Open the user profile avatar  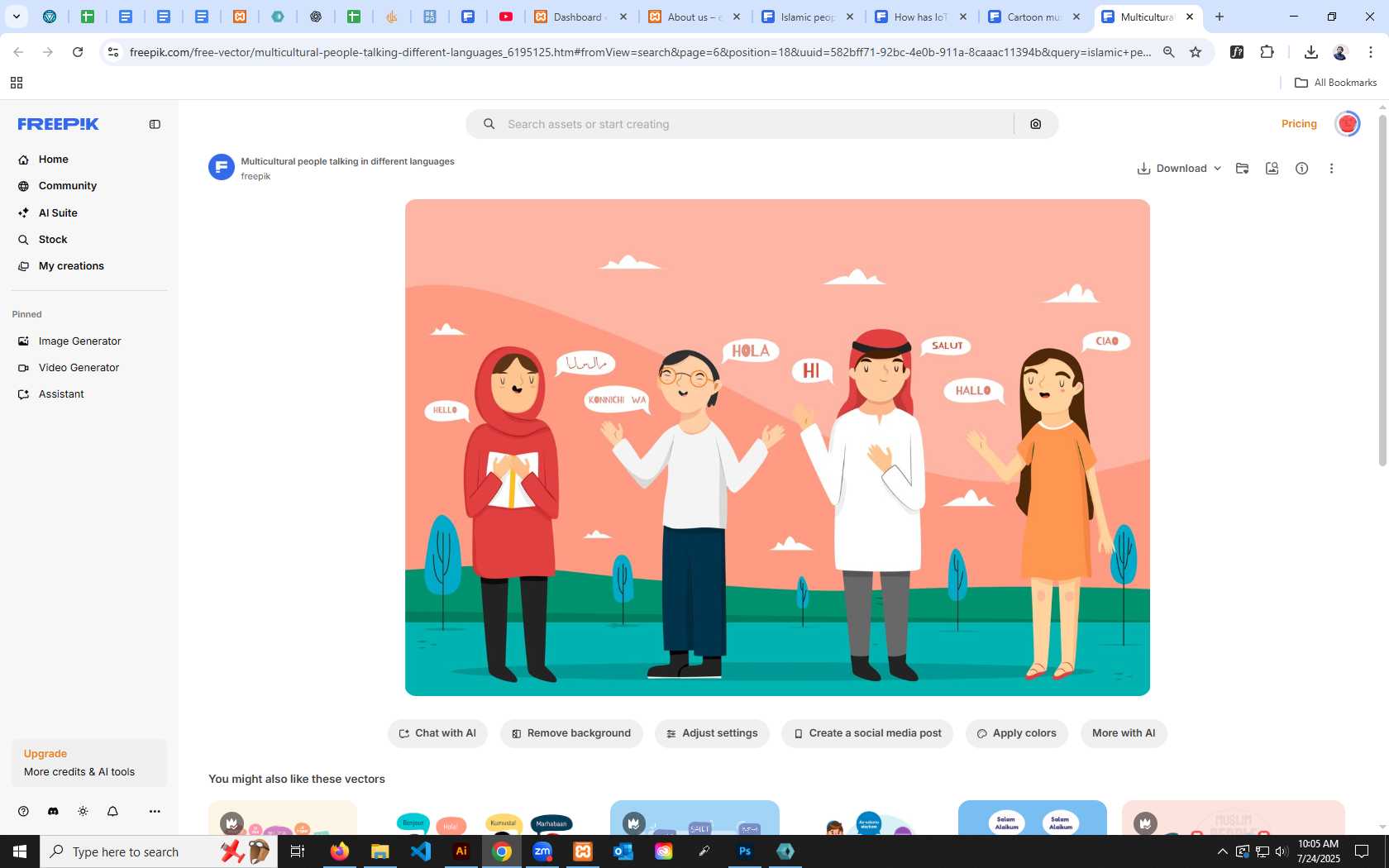(1348, 124)
